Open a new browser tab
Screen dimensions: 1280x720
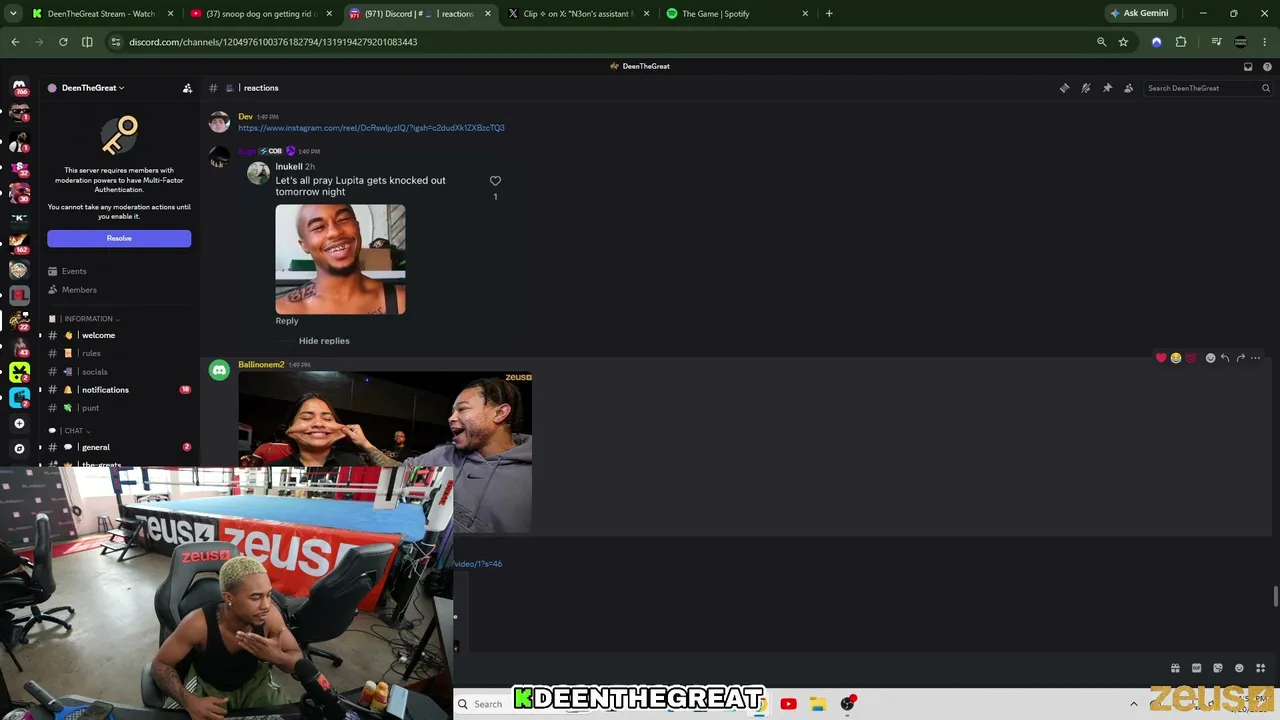(x=829, y=14)
